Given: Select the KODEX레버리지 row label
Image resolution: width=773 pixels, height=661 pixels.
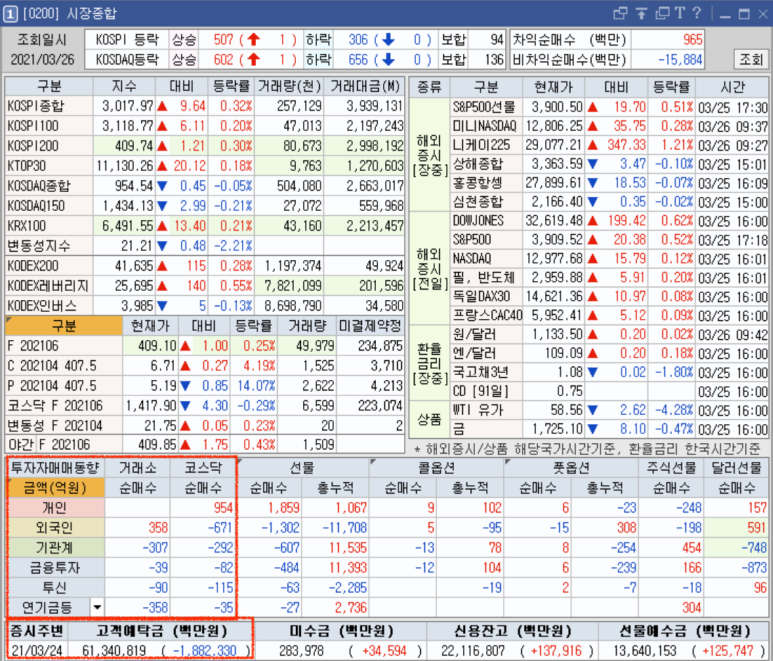Looking at the screenshot, I should 49,286.
